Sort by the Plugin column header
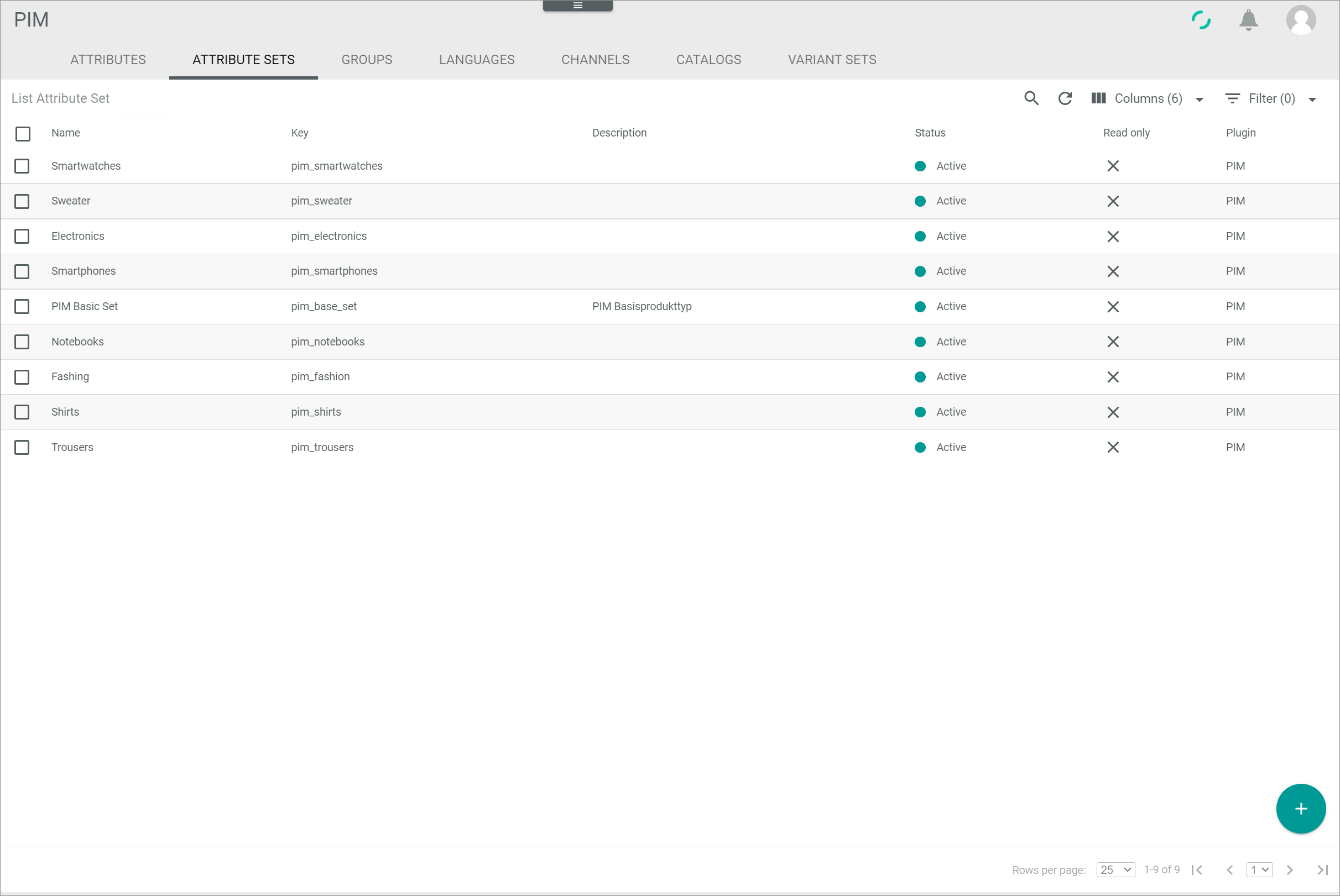Viewport: 1340px width, 896px height. pos(1240,133)
